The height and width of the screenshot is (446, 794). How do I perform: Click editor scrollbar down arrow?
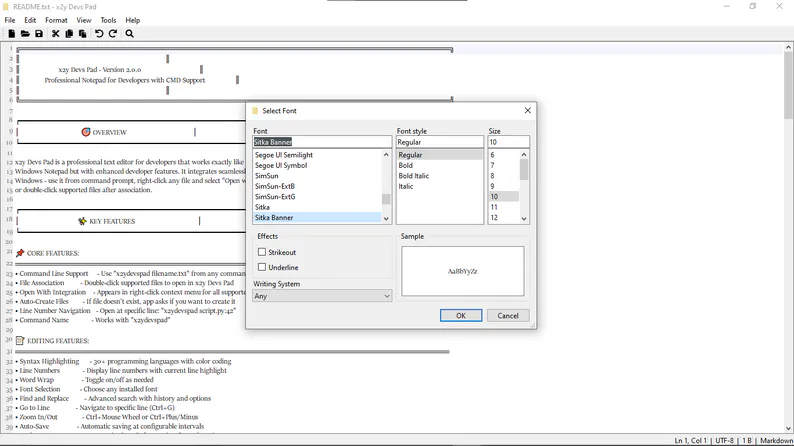(788, 428)
